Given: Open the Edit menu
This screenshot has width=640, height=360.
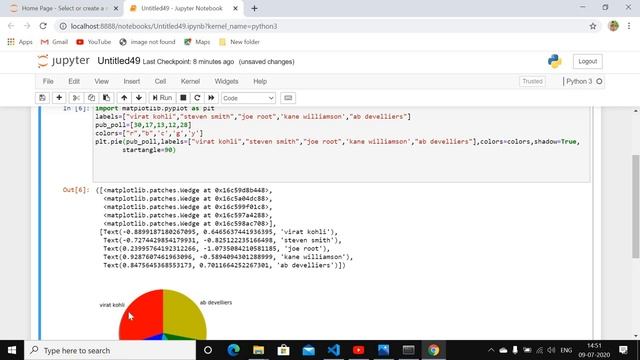Looking at the screenshot, I should [74, 81].
